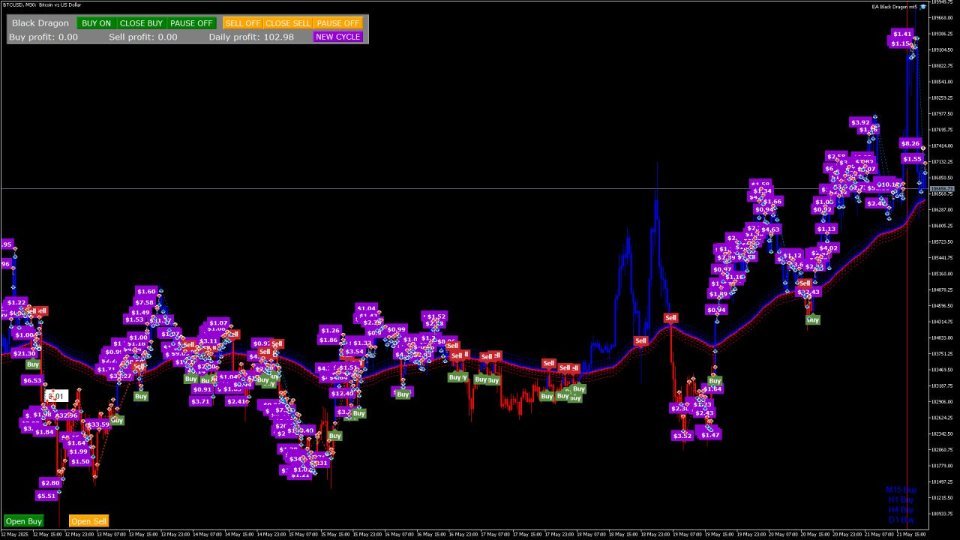Select the $1.60 profit label
Image resolution: width=960 pixels, height=540 pixels.
pyautogui.click(x=146, y=291)
